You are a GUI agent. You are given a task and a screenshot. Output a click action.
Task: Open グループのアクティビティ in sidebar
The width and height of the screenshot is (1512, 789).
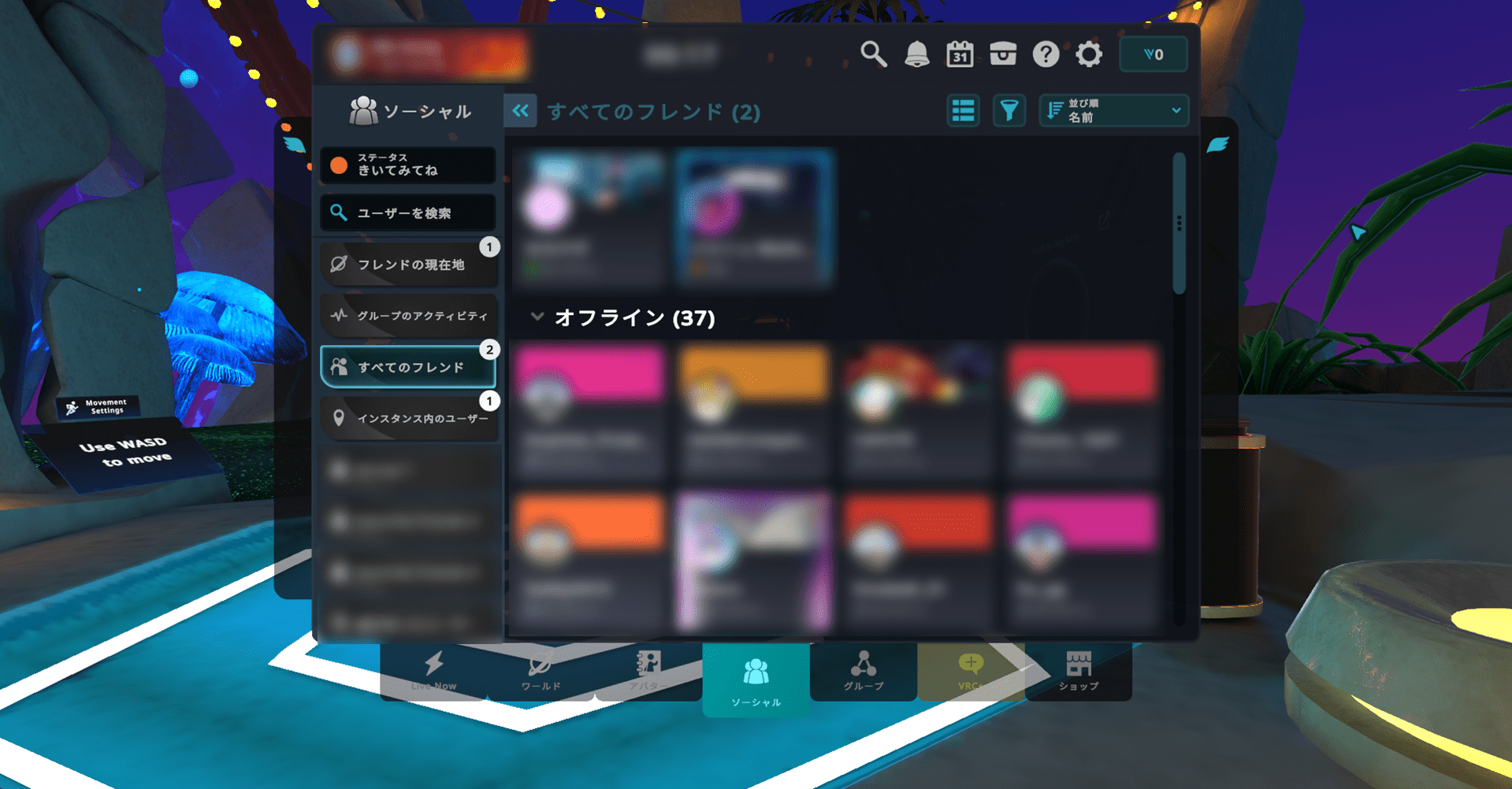(408, 316)
